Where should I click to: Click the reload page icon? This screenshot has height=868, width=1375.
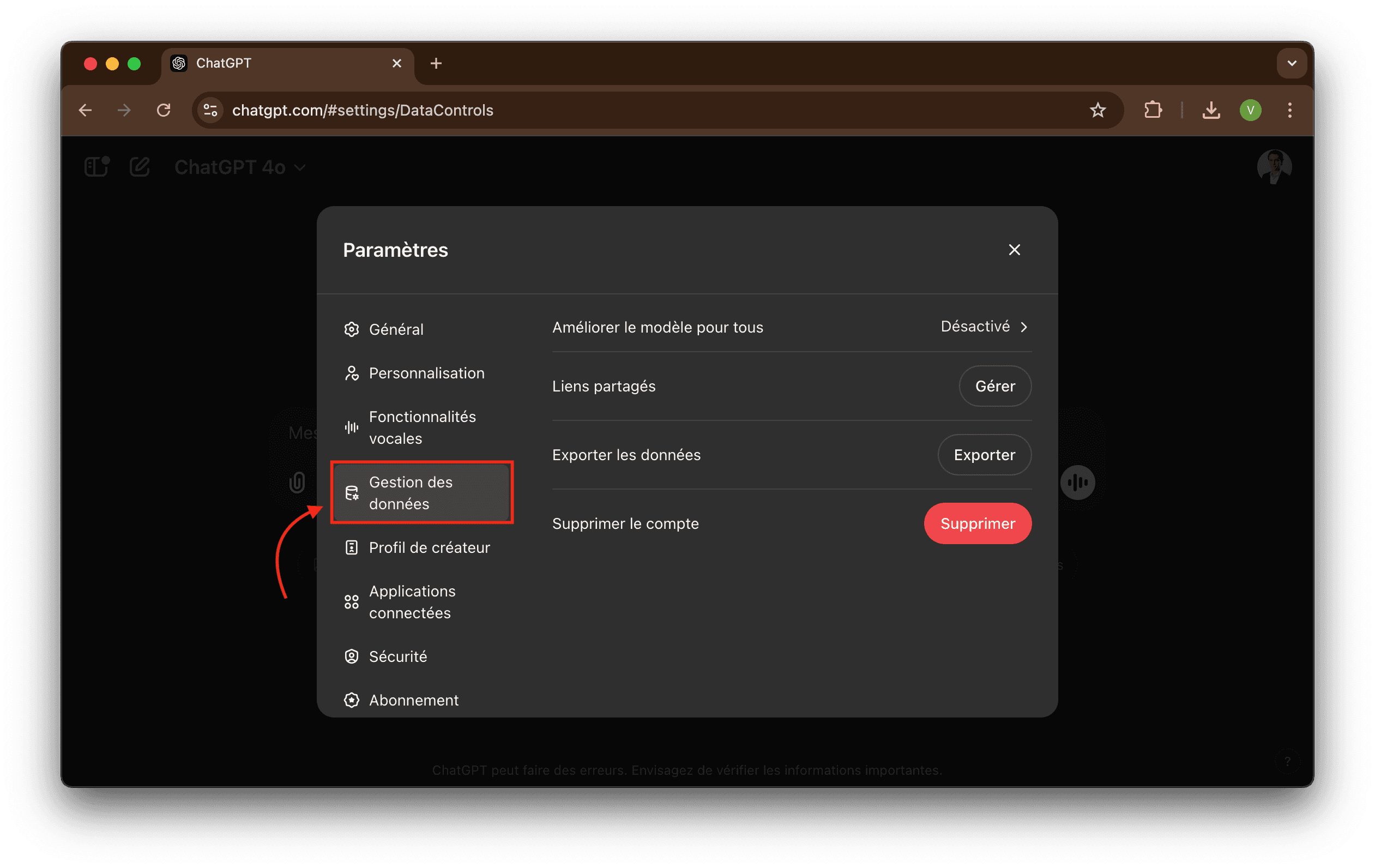(164, 110)
